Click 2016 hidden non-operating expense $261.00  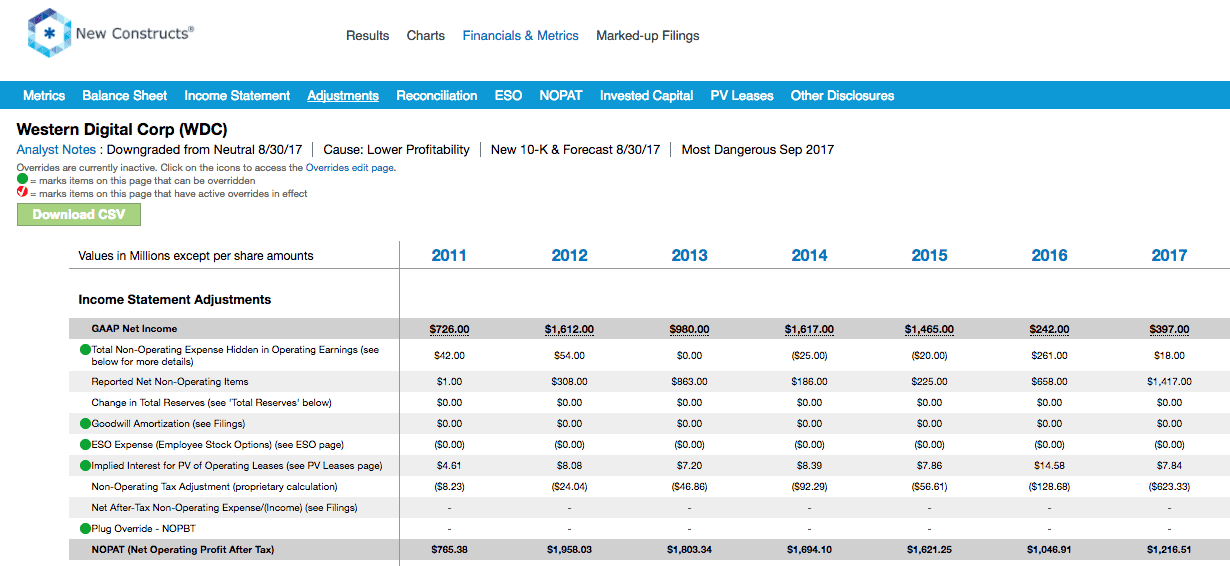click(x=1049, y=355)
